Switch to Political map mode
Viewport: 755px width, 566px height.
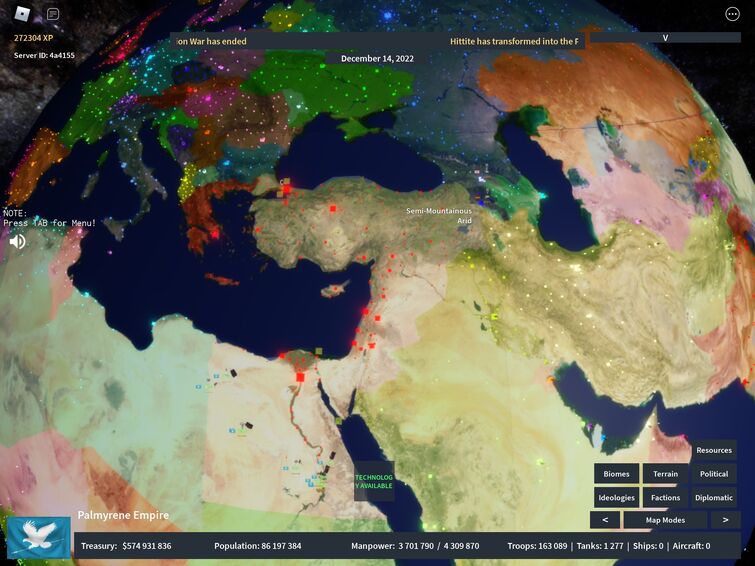point(714,474)
